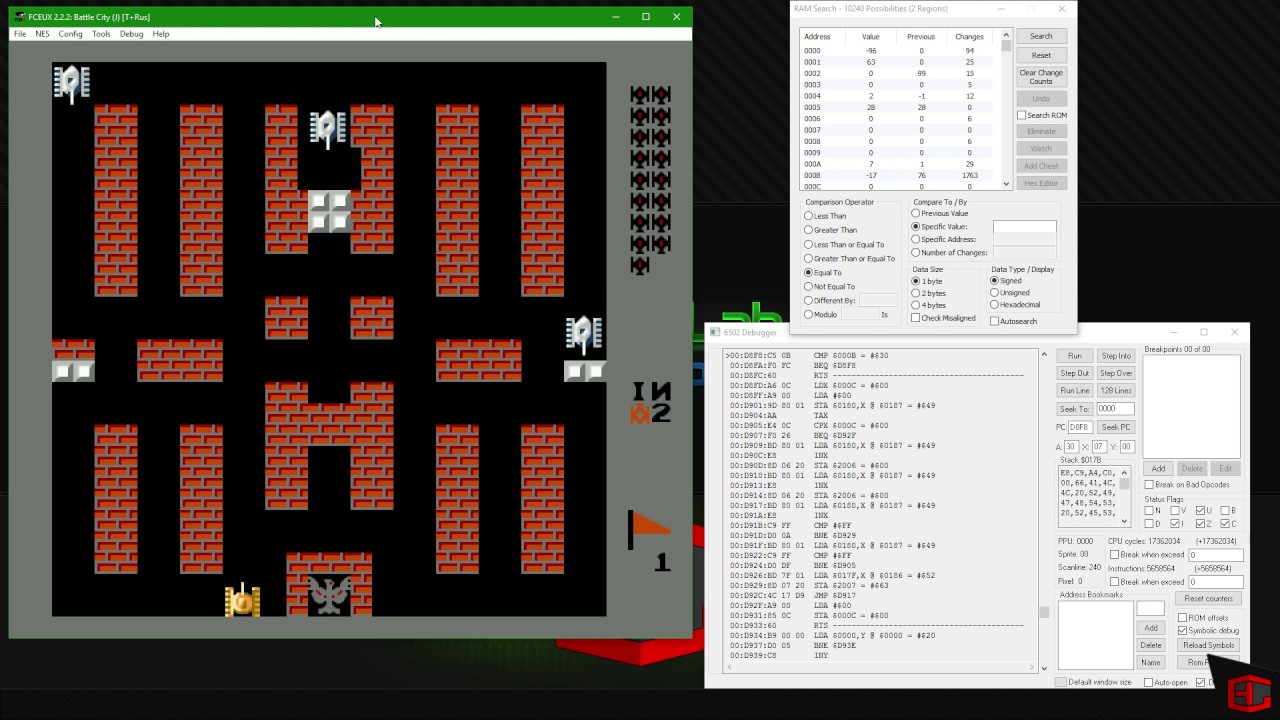This screenshot has height=720, width=1280.
Task: Click the Seek PC button
Action: 1116,427
